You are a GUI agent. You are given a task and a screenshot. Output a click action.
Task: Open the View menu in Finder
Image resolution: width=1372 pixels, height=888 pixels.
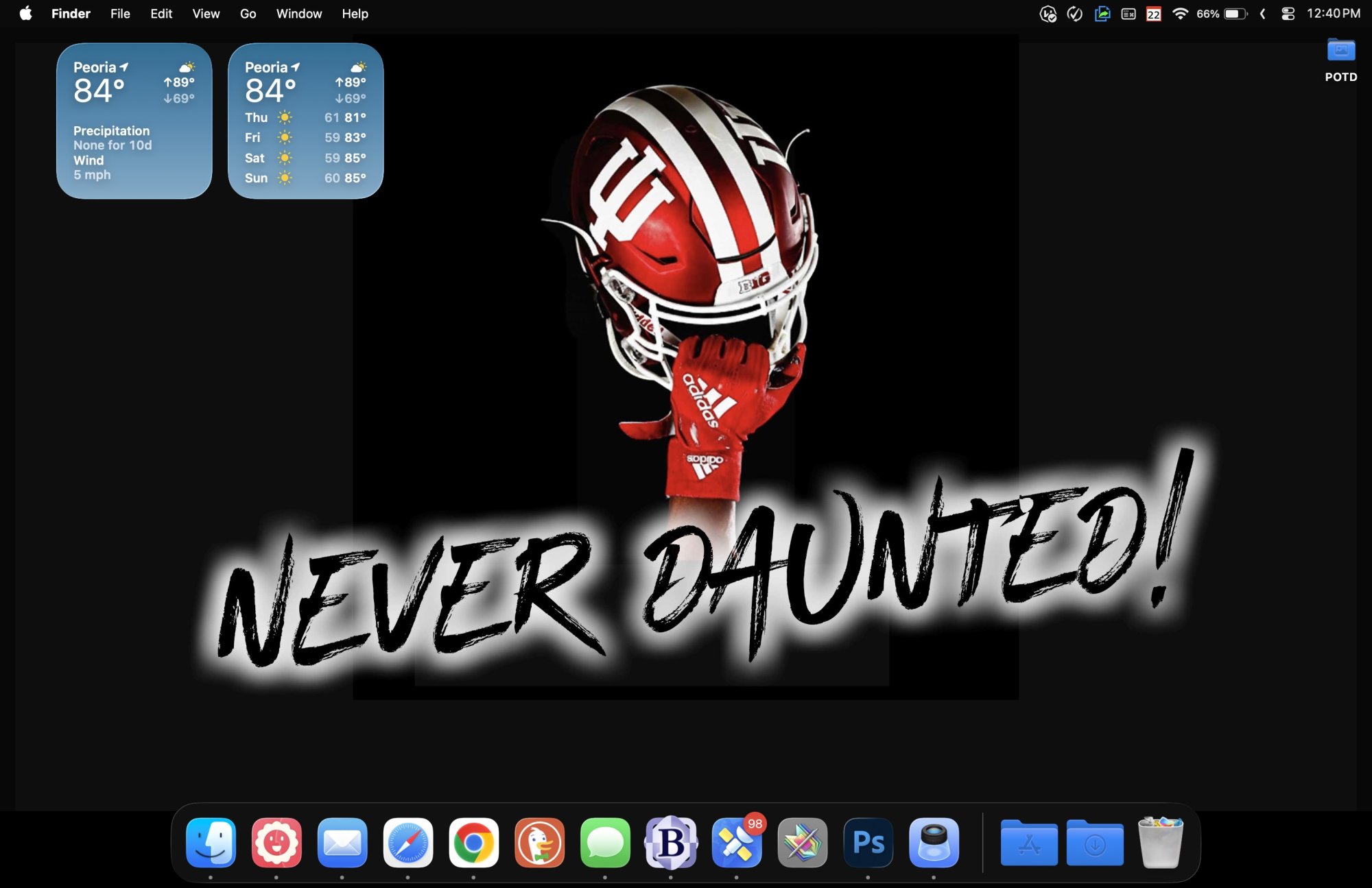coord(206,14)
